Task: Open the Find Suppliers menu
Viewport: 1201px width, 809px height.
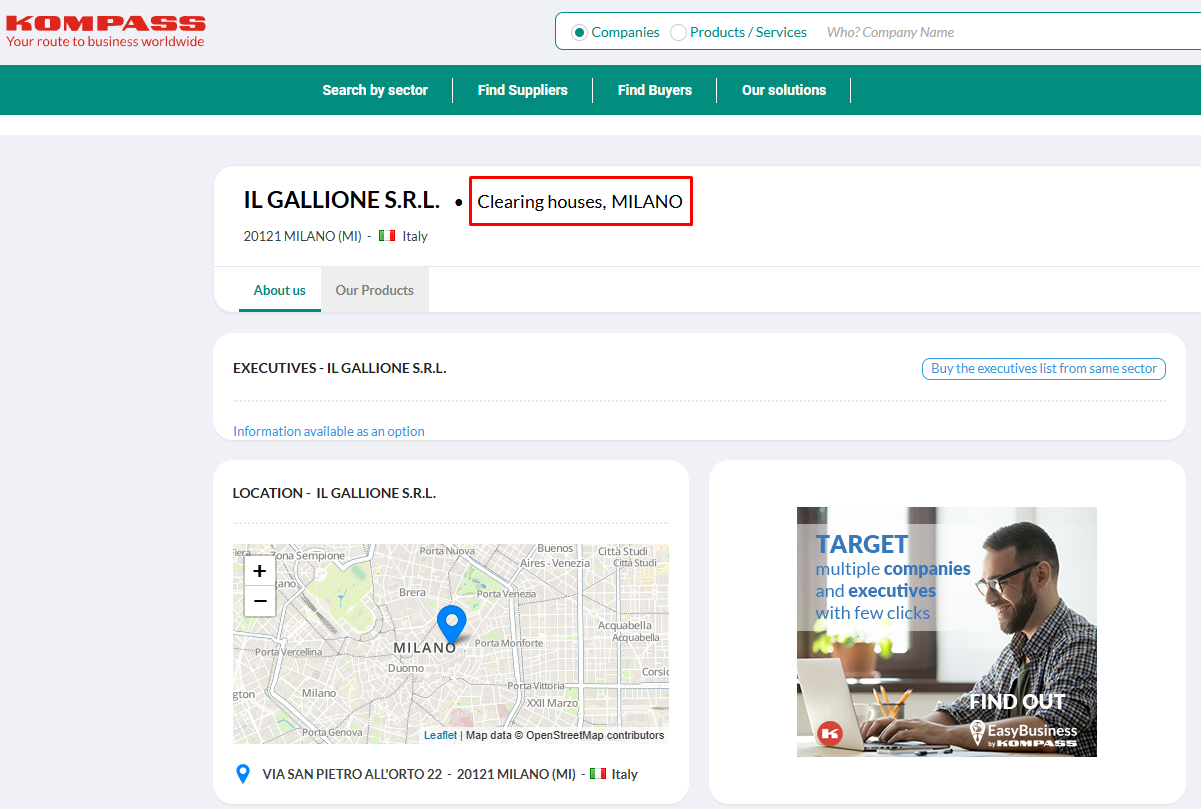Action: (522, 90)
